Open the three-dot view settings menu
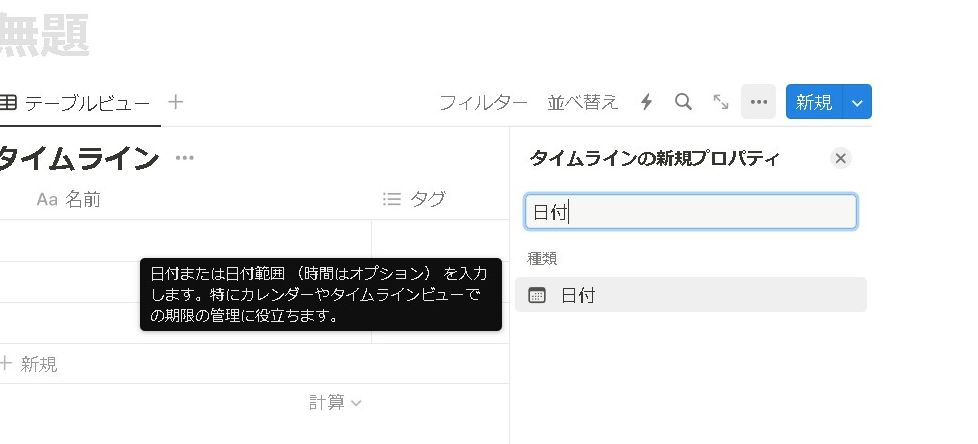This screenshot has width=978, height=444. 758,102
